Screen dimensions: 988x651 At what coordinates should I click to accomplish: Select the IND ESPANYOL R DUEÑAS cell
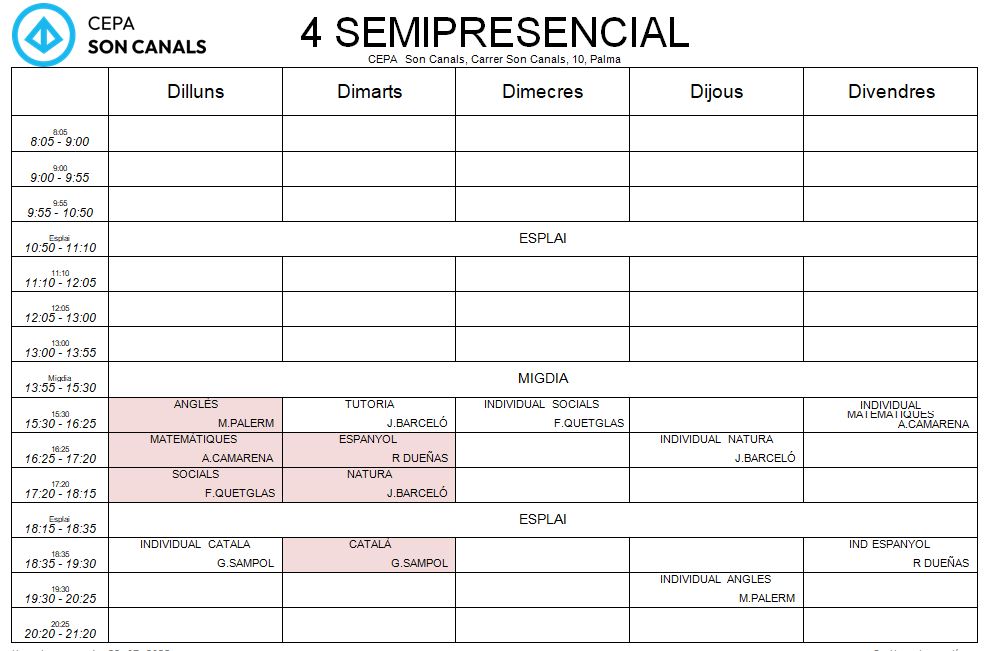pos(890,555)
